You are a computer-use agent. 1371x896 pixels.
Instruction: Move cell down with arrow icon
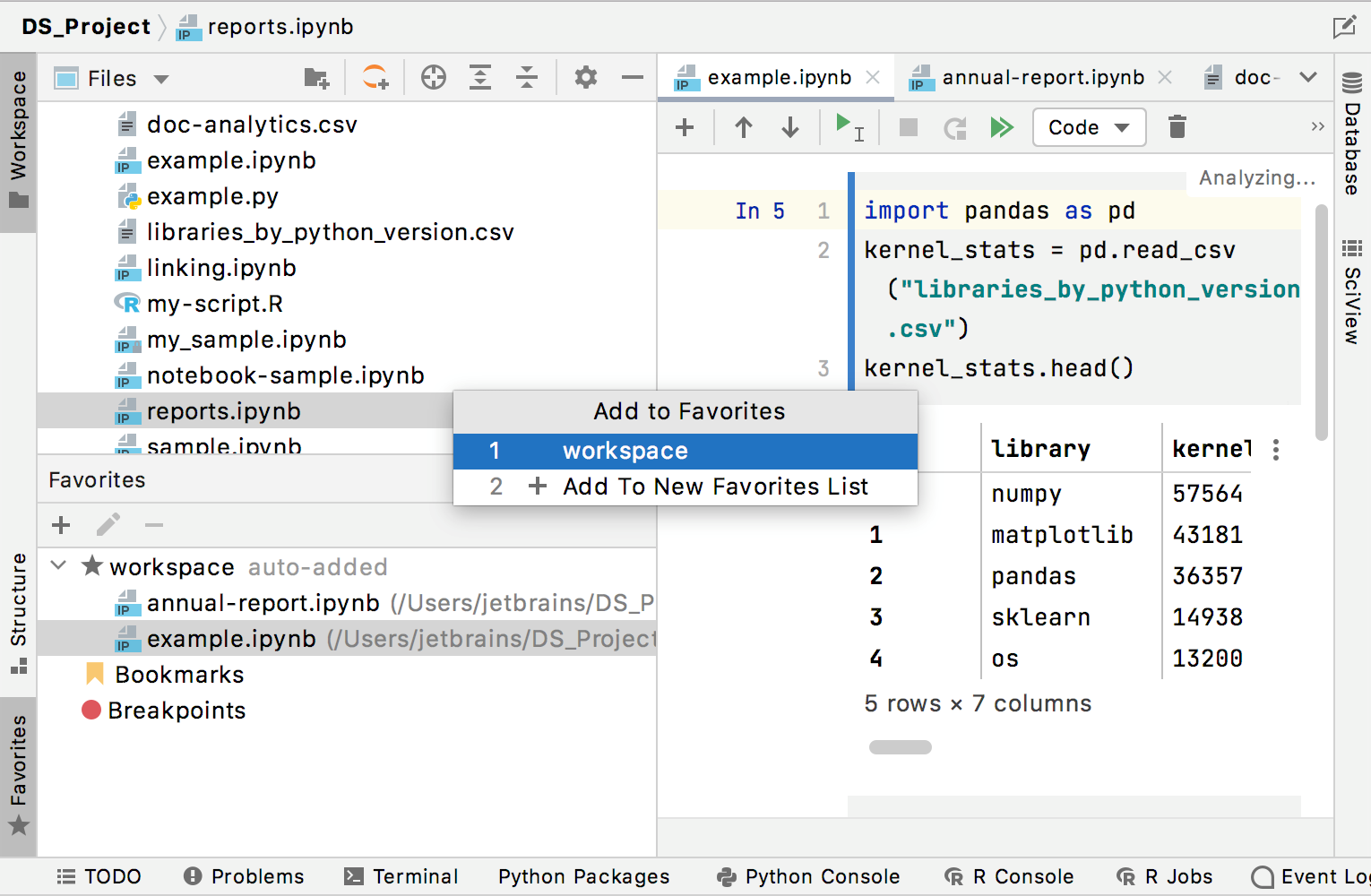click(x=790, y=127)
